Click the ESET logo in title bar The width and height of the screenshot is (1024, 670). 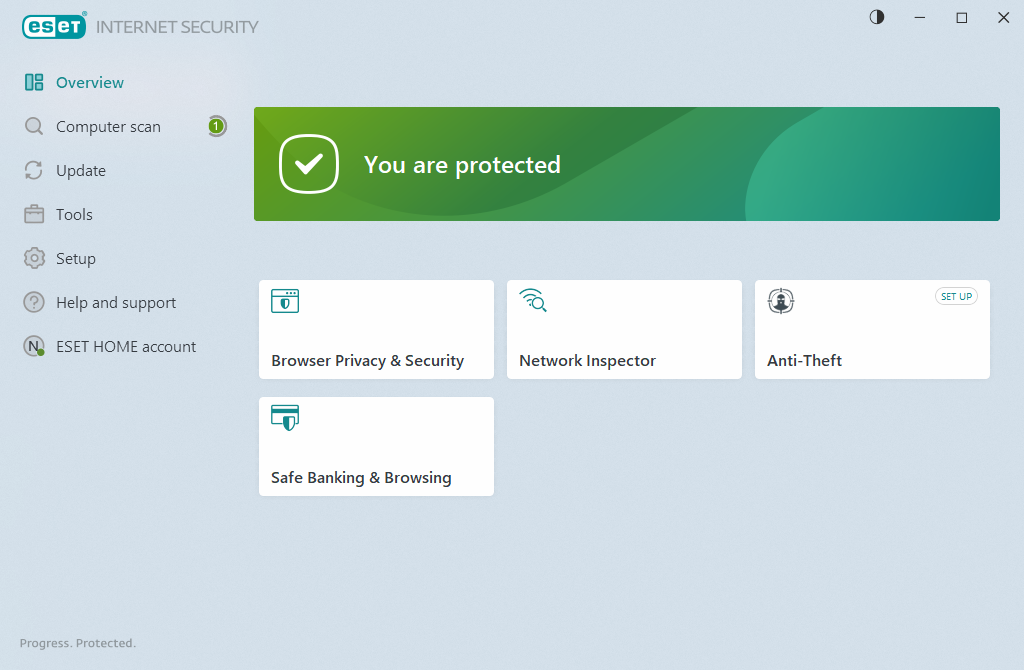point(56,27)
